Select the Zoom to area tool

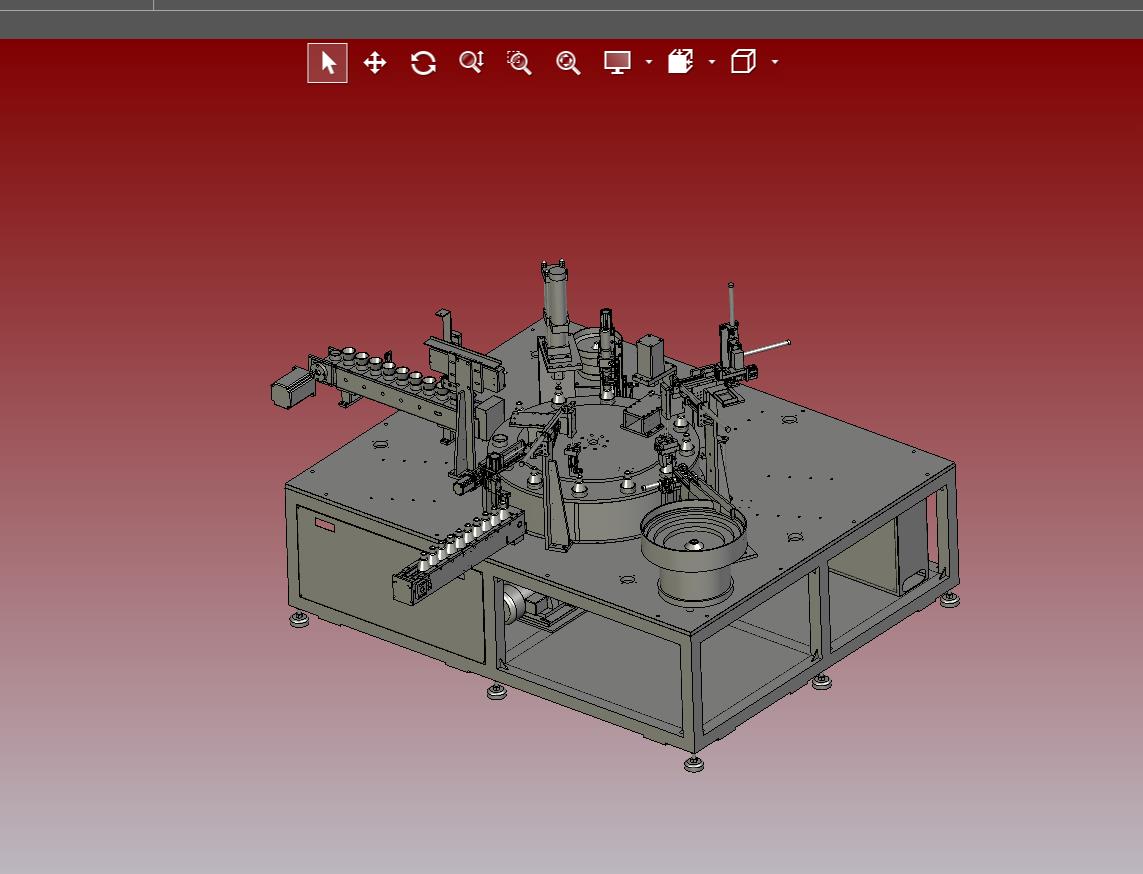[519, 63]
